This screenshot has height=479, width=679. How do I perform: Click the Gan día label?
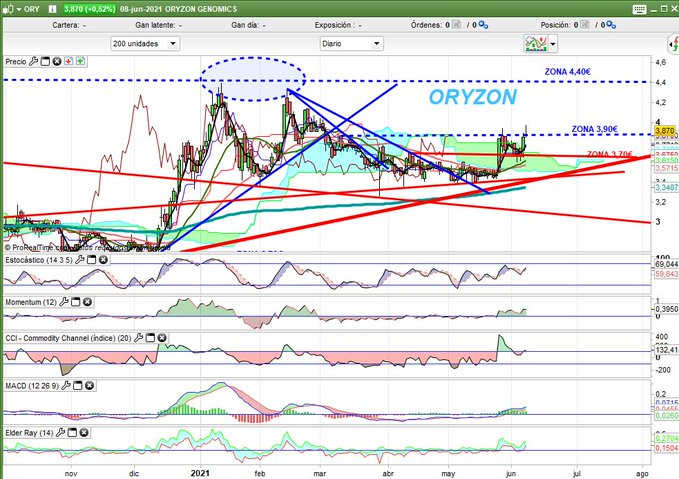(x=245, y=25)
